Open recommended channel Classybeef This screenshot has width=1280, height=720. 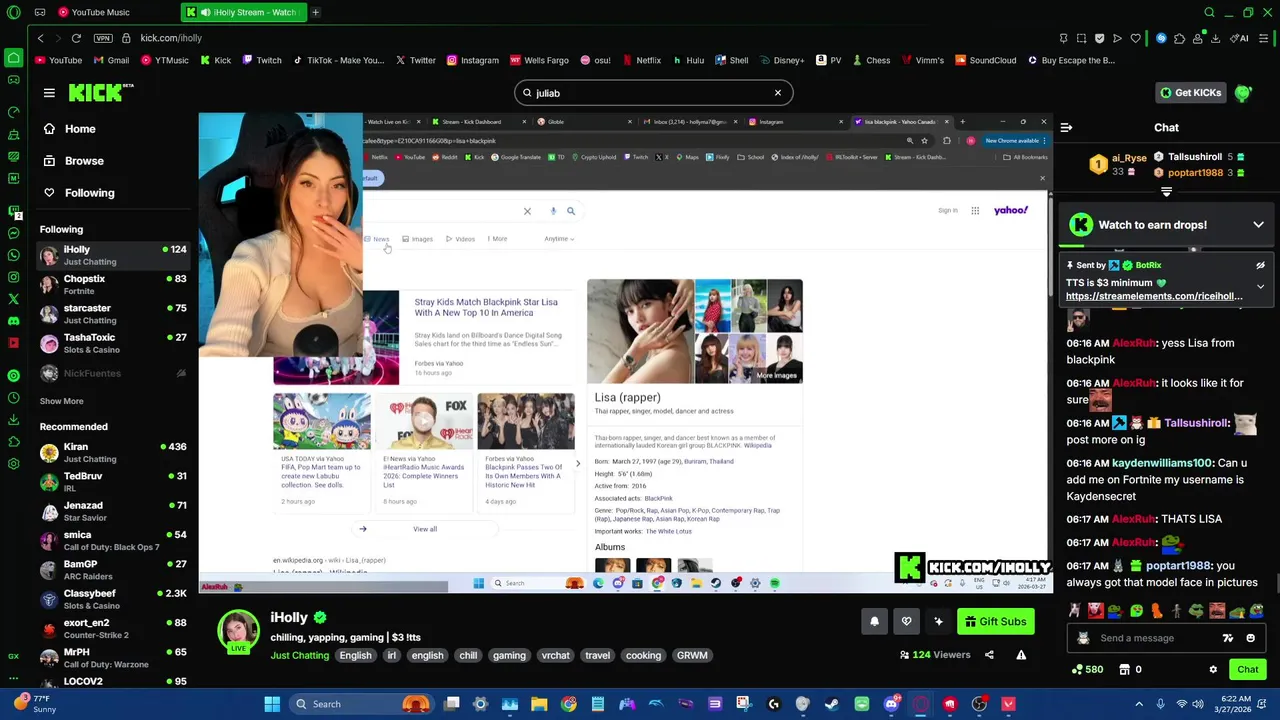pos(112,599)
